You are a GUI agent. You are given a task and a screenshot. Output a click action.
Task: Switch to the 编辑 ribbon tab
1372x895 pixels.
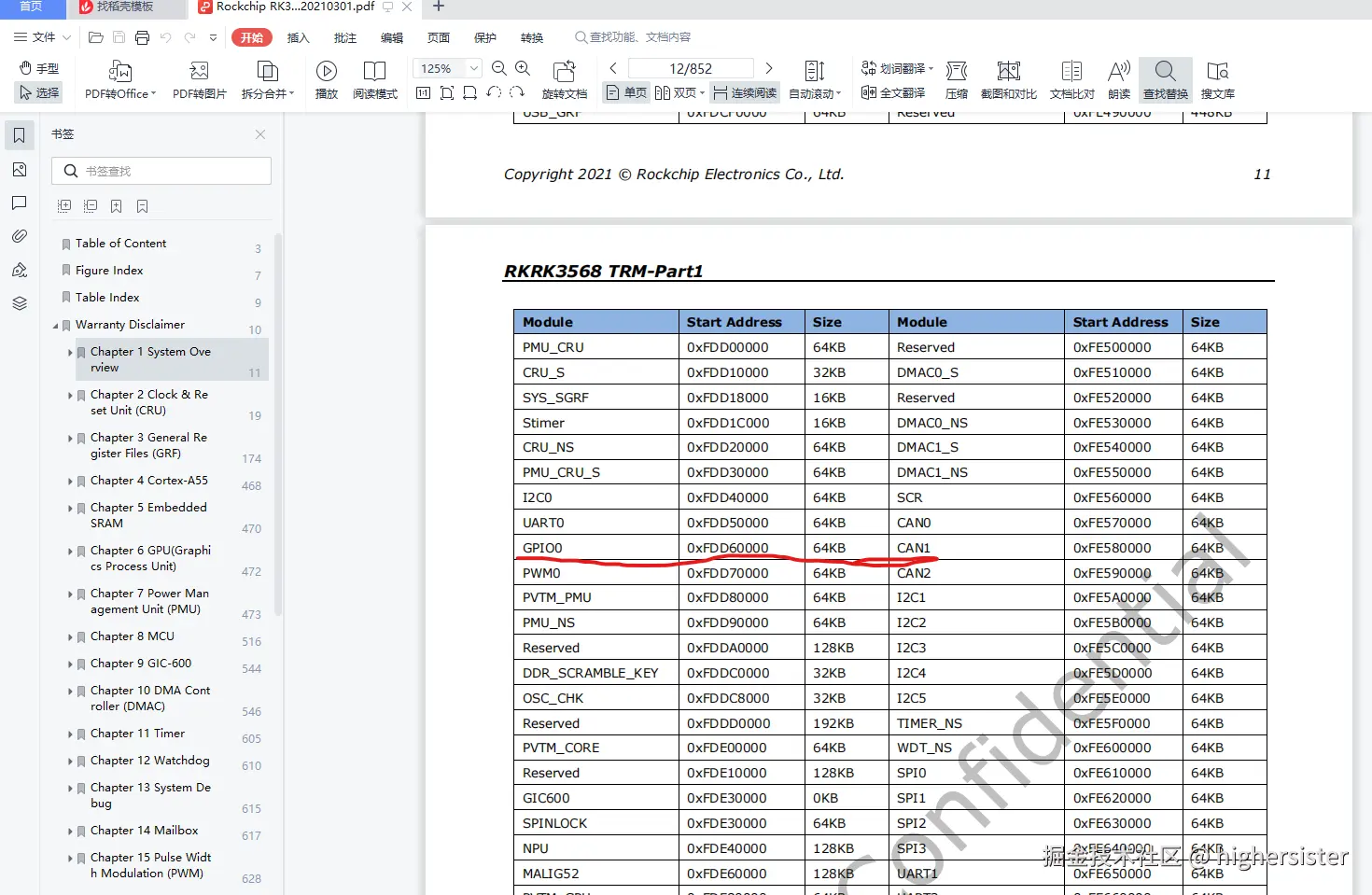click(392, 37)
